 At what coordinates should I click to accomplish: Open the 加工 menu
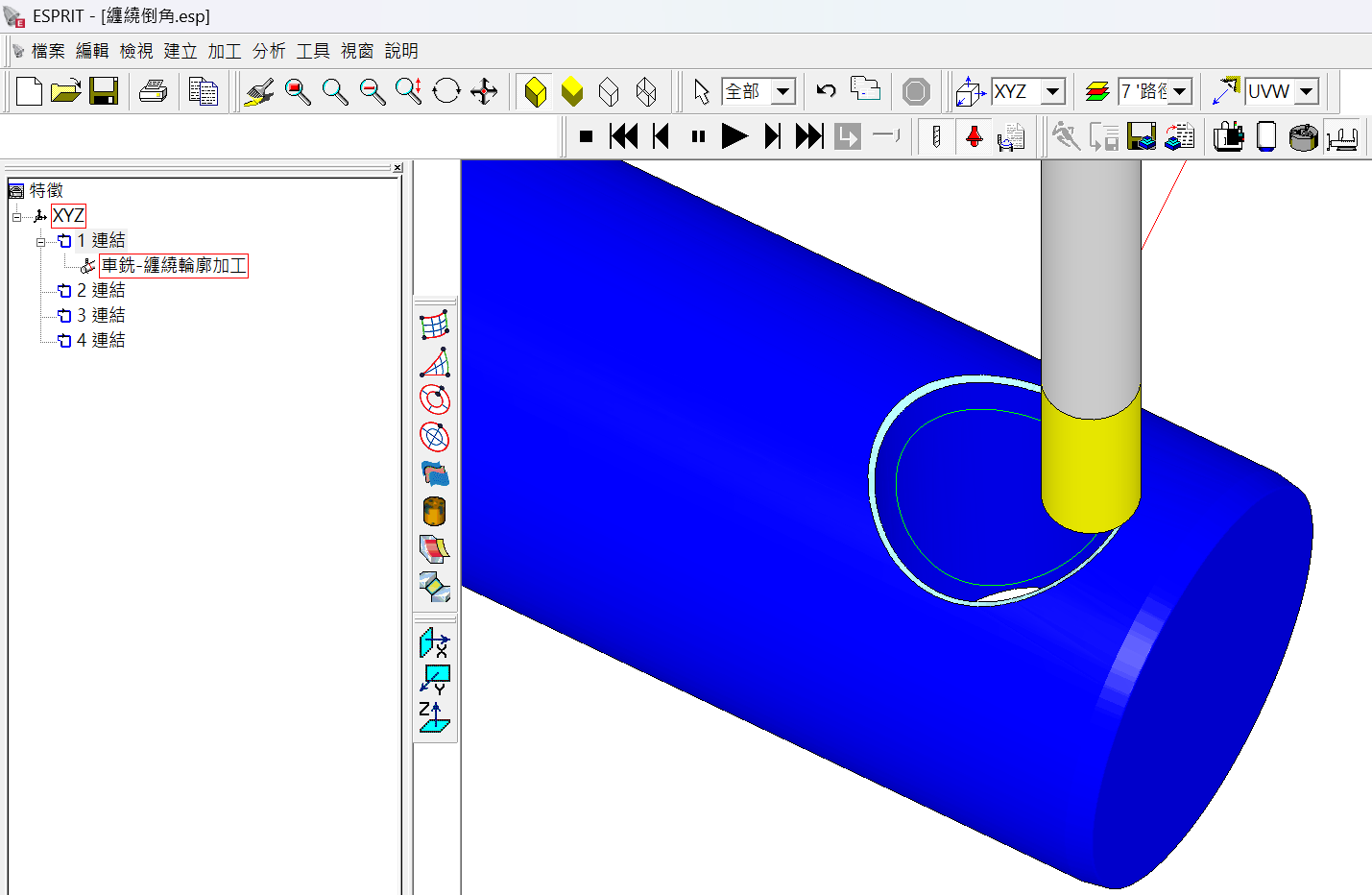pos(225,51)
